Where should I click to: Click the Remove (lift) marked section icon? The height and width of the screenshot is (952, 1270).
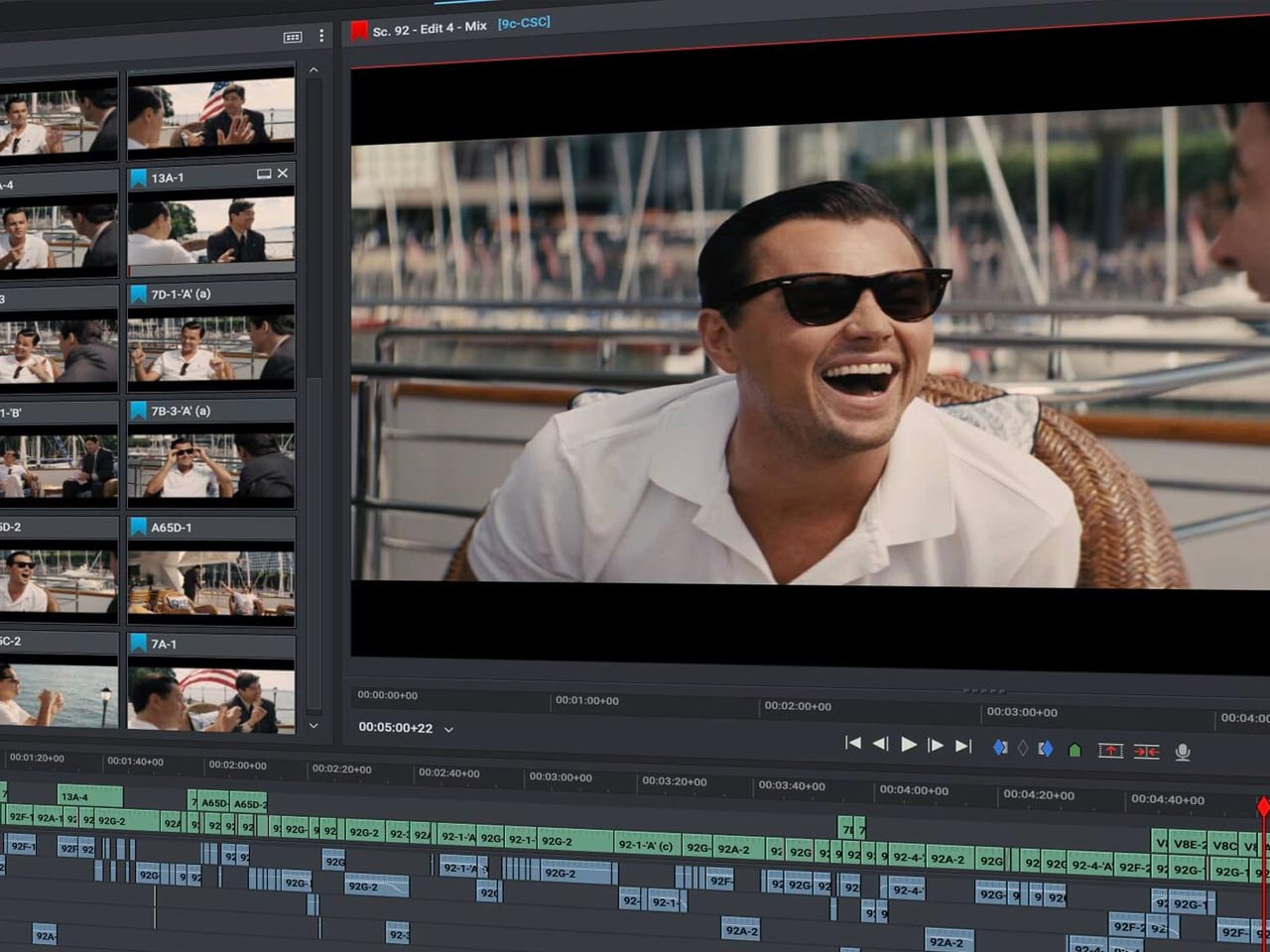1110,751
